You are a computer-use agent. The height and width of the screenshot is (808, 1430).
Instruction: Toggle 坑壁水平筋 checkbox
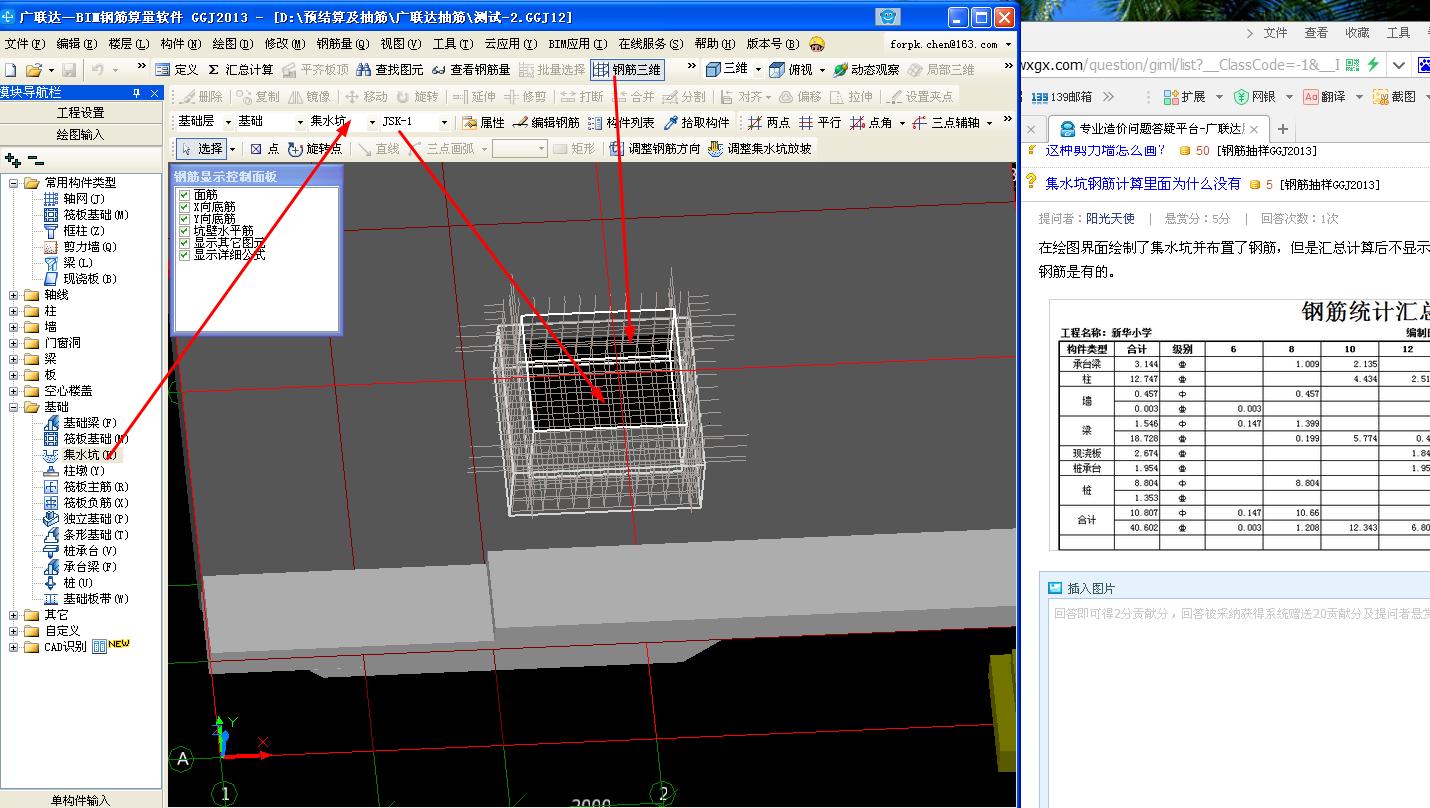click(183, 230)
